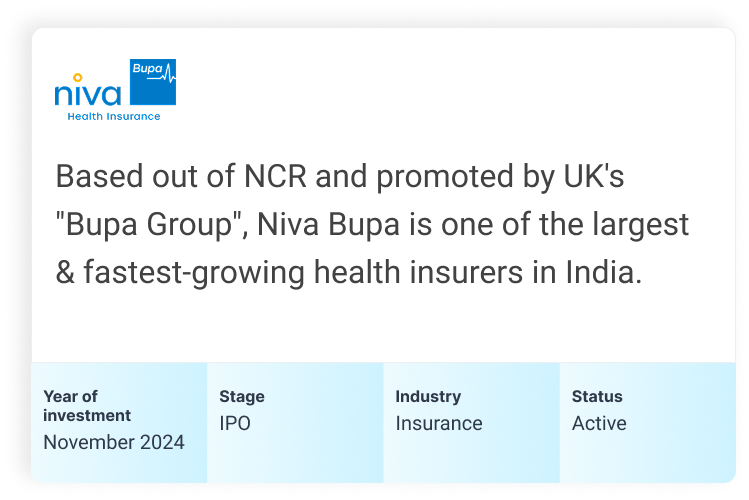
Task: Select the Industry label
Action: pyautogui.click(x=428, y=396)
